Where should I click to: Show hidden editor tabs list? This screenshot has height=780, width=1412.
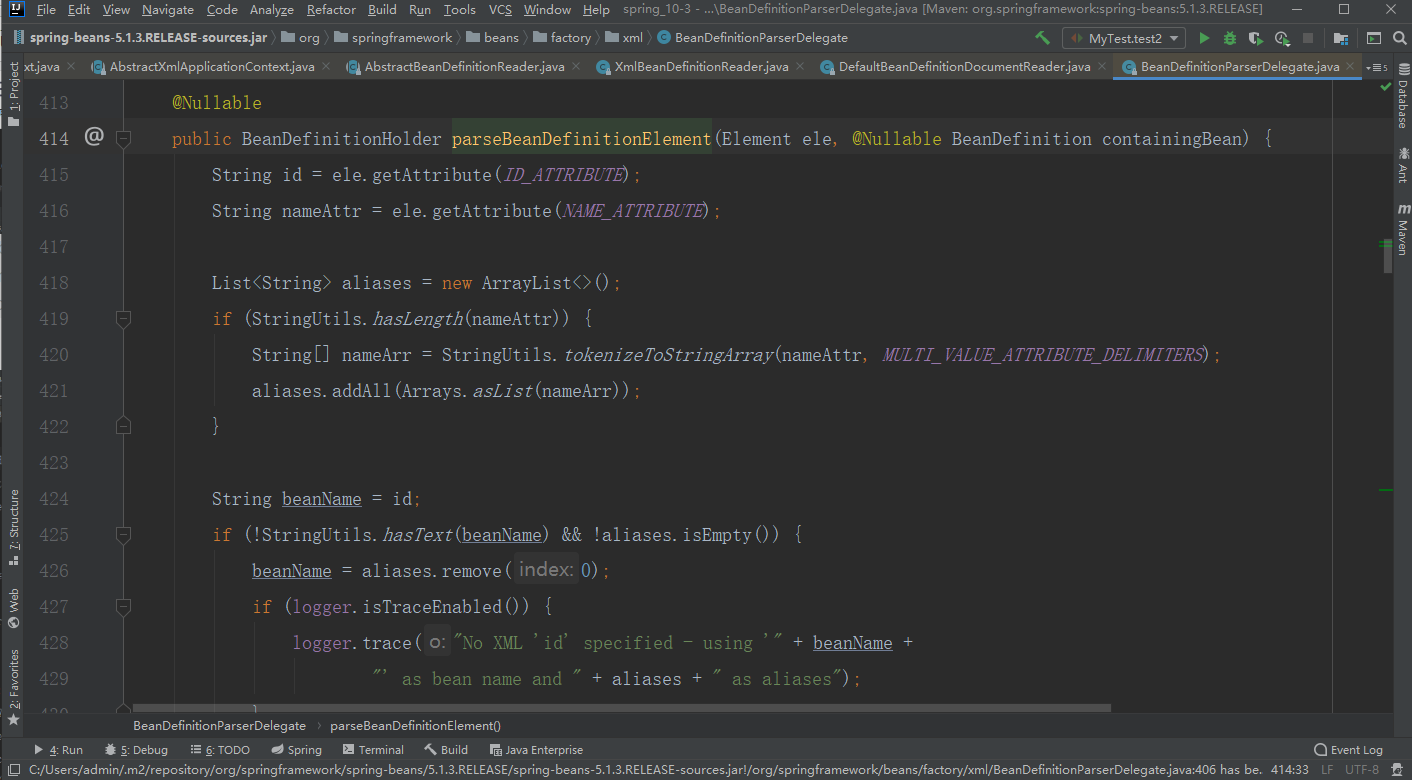tap(1377, 67)
